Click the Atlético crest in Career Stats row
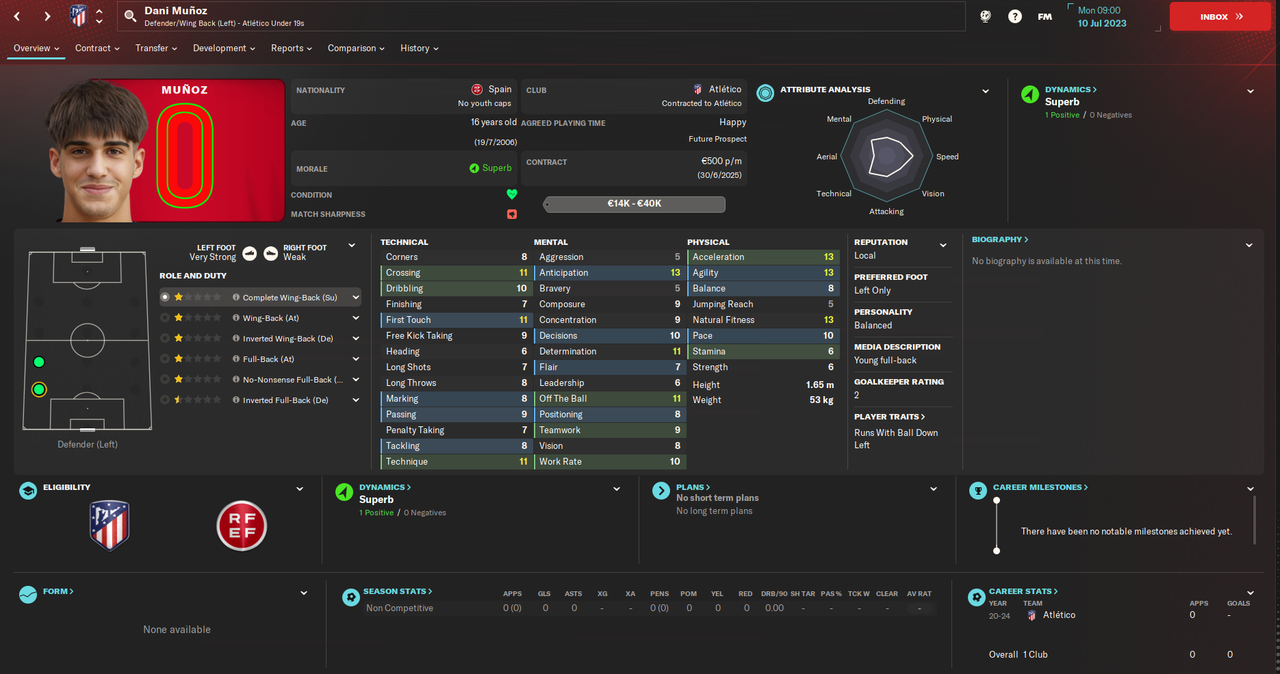The width and height of the screenshot is (1280, 674). (x=1032, y=615)
